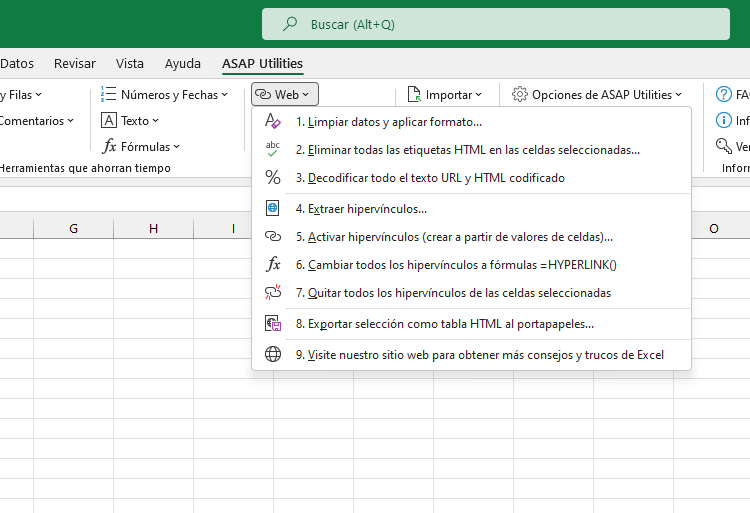Image resolution: width=750 pixels, height=513 pixels.
Task: Select column H header
Action: pos(154,229)
